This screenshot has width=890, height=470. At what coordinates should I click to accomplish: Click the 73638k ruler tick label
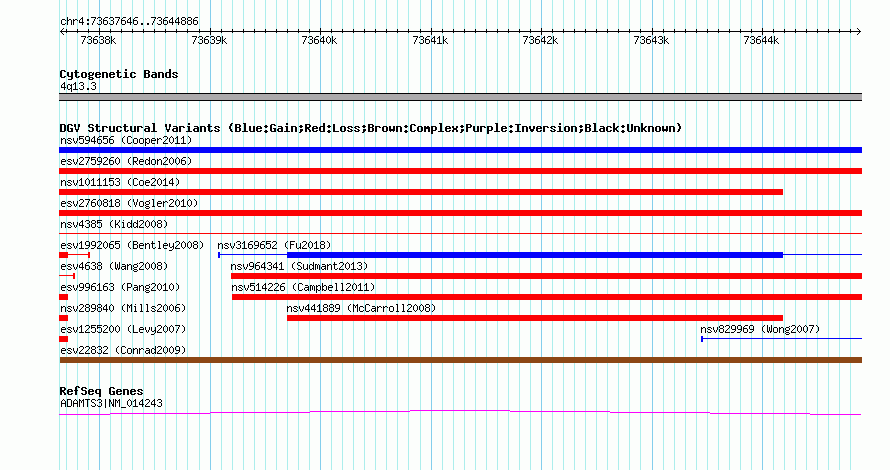98,40
